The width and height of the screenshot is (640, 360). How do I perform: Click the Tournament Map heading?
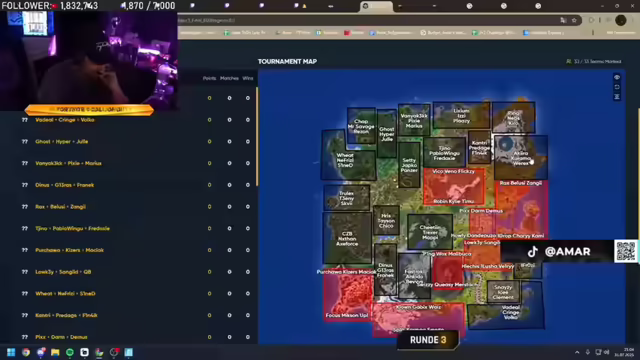click(287, 61)
